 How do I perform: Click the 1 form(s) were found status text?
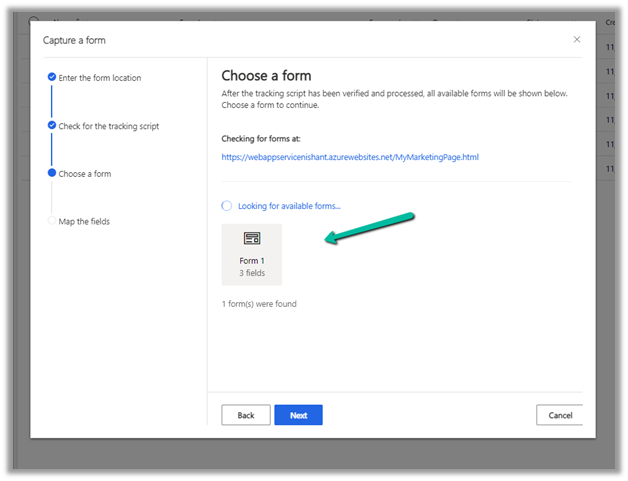259,304
